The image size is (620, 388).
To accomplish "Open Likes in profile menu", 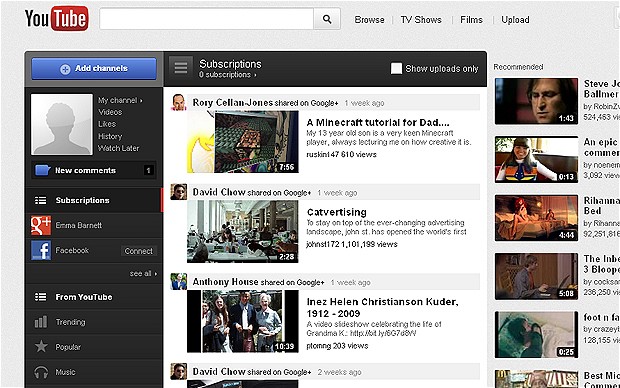I will pyautogui.click(x=107, y=124).
